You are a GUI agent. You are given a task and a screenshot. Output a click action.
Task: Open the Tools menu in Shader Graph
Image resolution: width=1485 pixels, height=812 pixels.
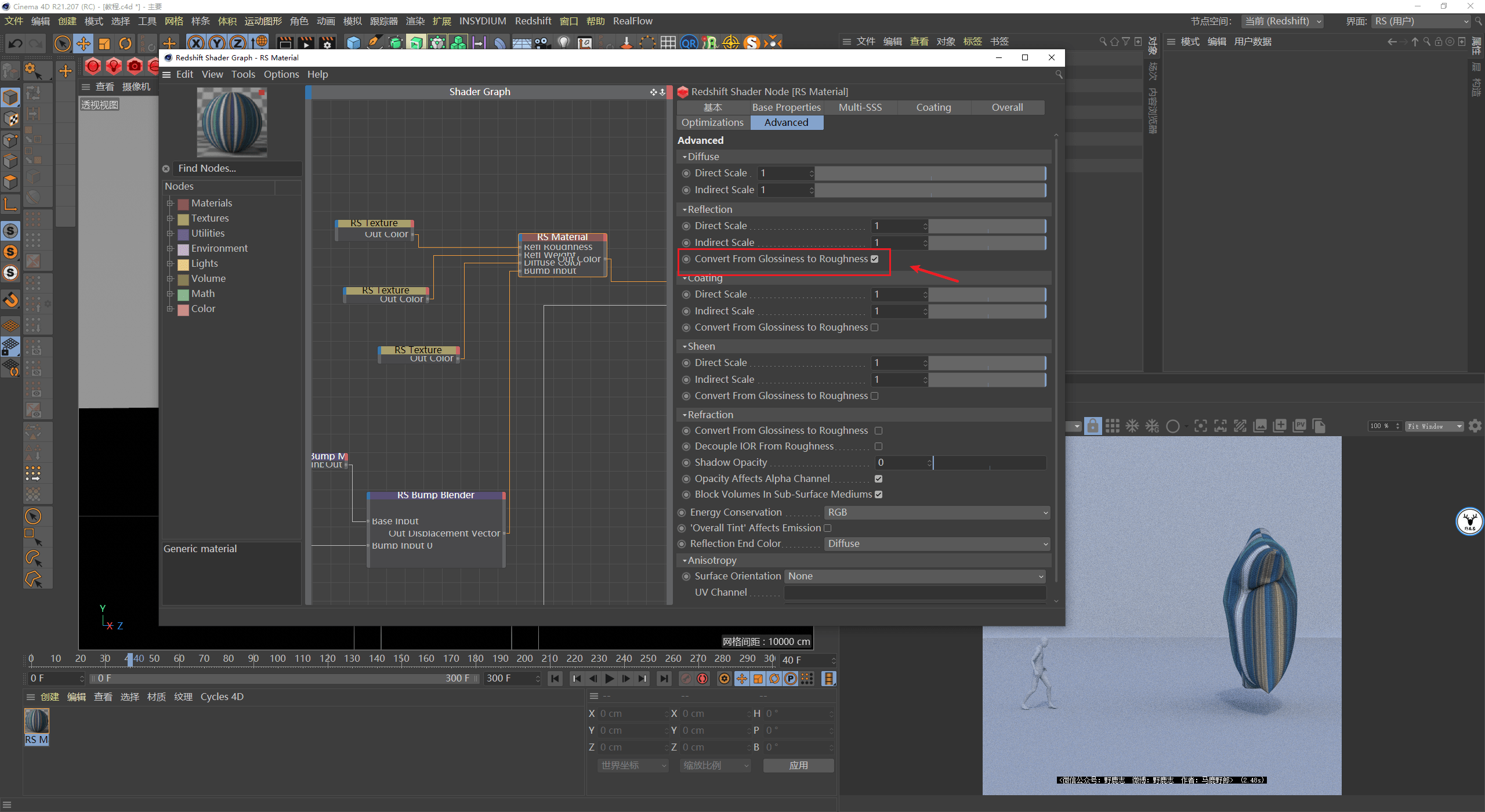click(x=243, y=74)
